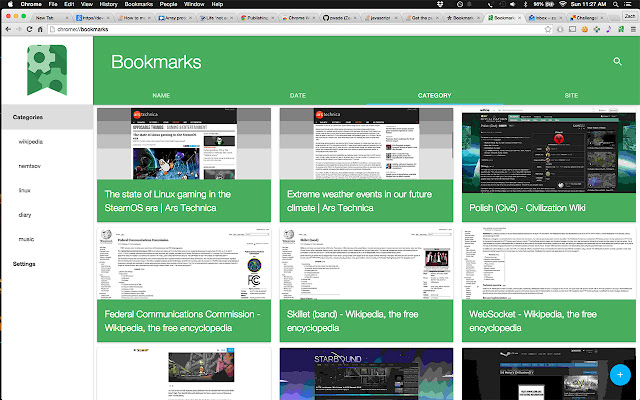Image resolution: width=640 pixels, height=400 pixels.
Task: Click the screen-shaped cast extension icon
Action: (572, 29)
